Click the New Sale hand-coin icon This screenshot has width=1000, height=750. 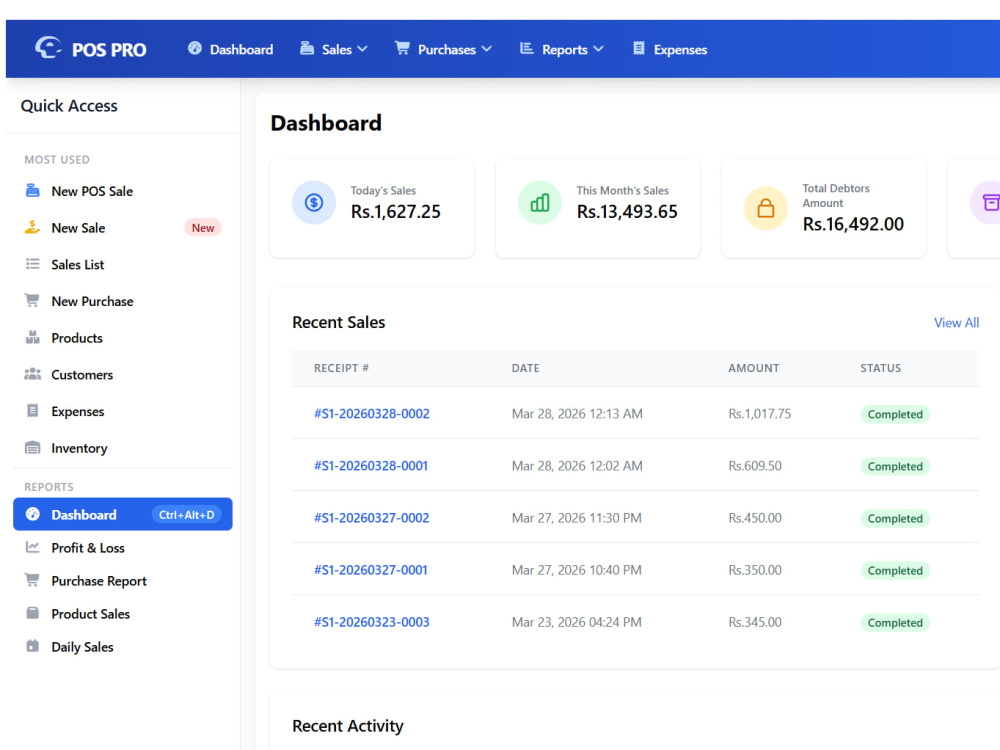click(33, 227)
